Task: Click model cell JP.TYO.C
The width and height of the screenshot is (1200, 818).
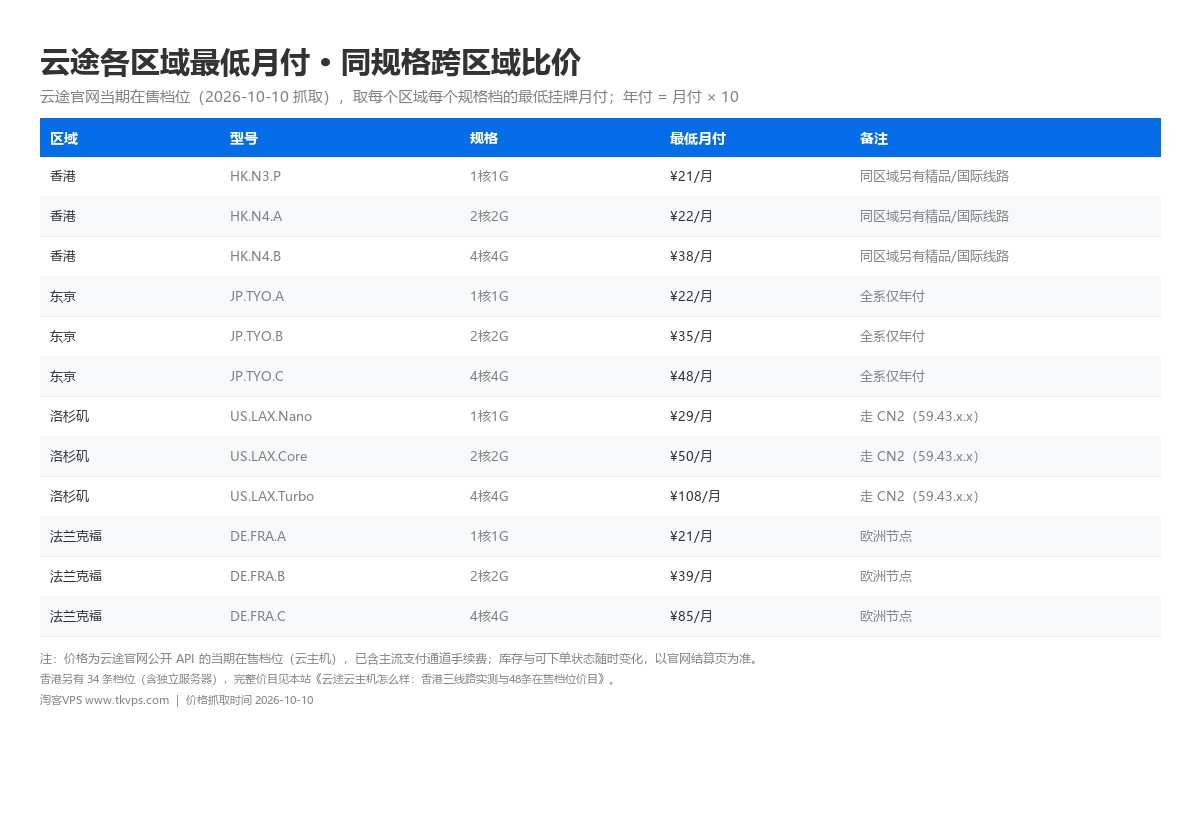Action: (x=257, y=376)
